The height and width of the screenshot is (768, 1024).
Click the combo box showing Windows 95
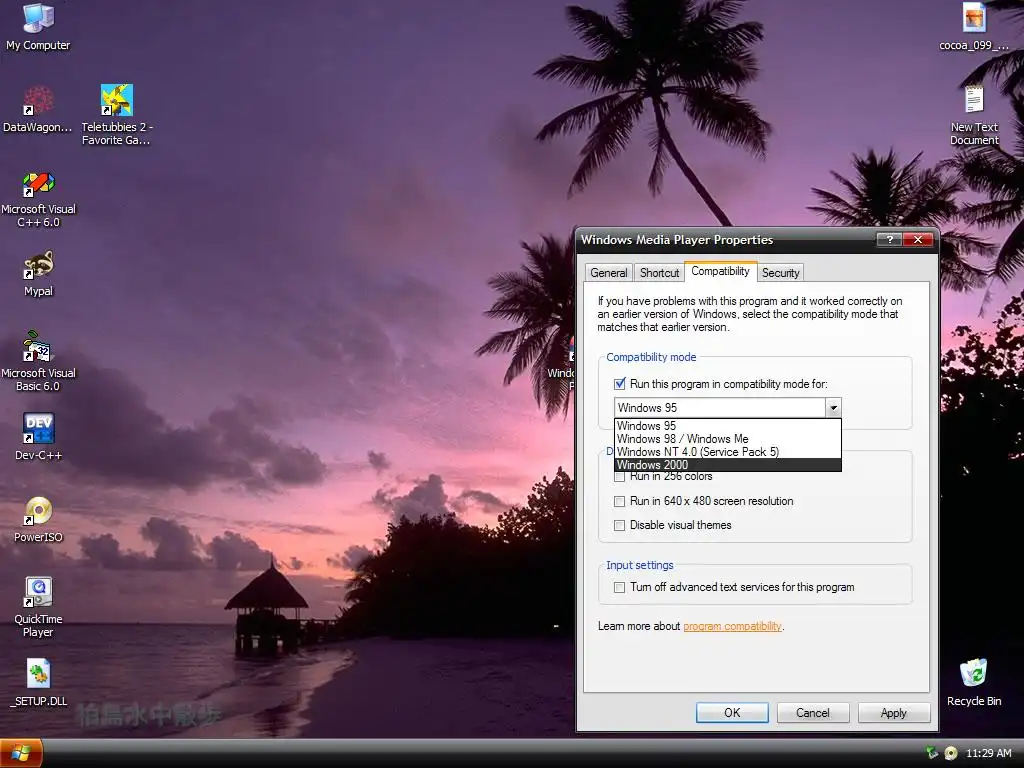(728, 408)
